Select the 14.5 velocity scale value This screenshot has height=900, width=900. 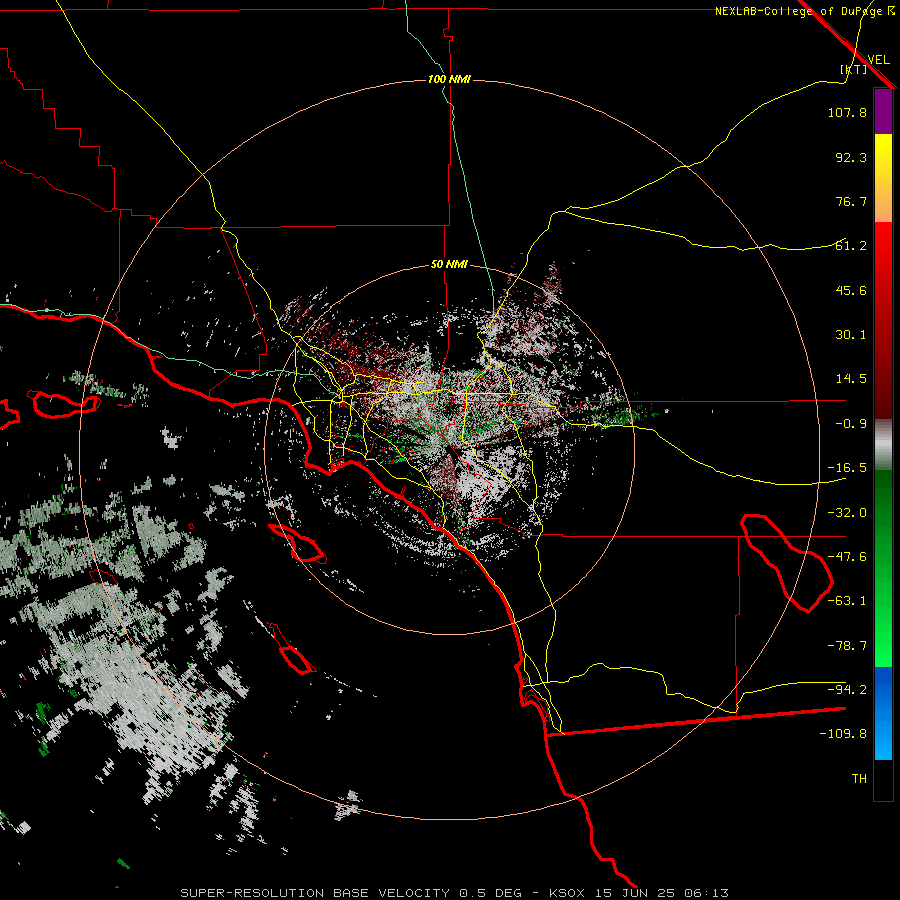[851, 379]
